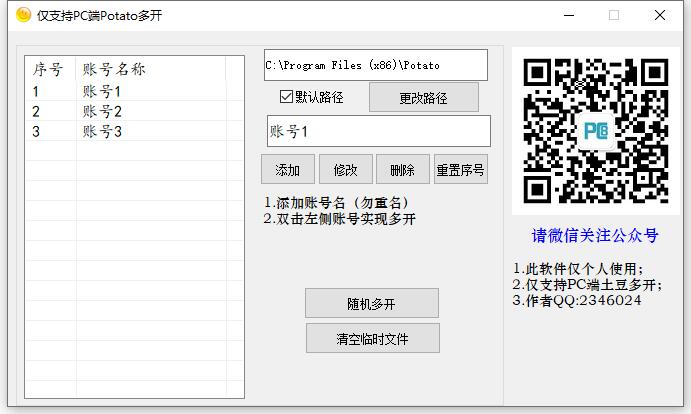Image resolution: width=691 pixels, height=414 pixels.
Task: Select the 账号3 row in the list
Action: click(x=134, y=131)
